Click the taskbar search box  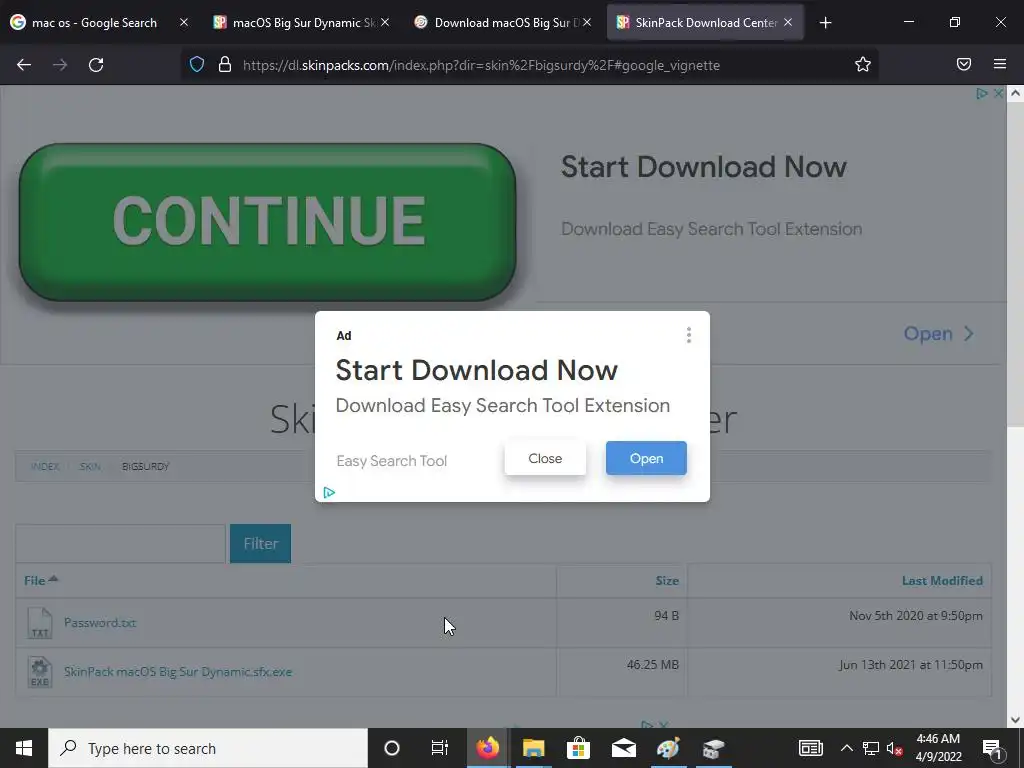pyautogui.click(x=208, y=748)
